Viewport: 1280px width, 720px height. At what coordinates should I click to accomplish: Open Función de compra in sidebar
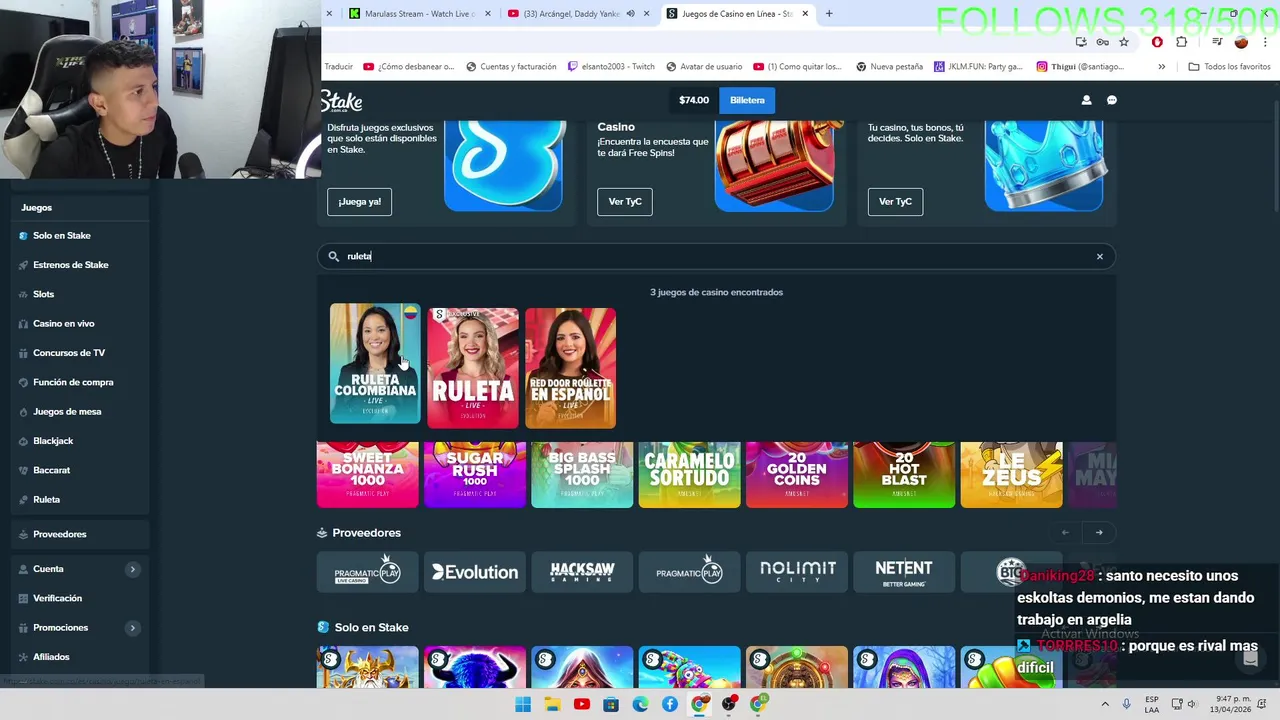click(x=75, y=382)
